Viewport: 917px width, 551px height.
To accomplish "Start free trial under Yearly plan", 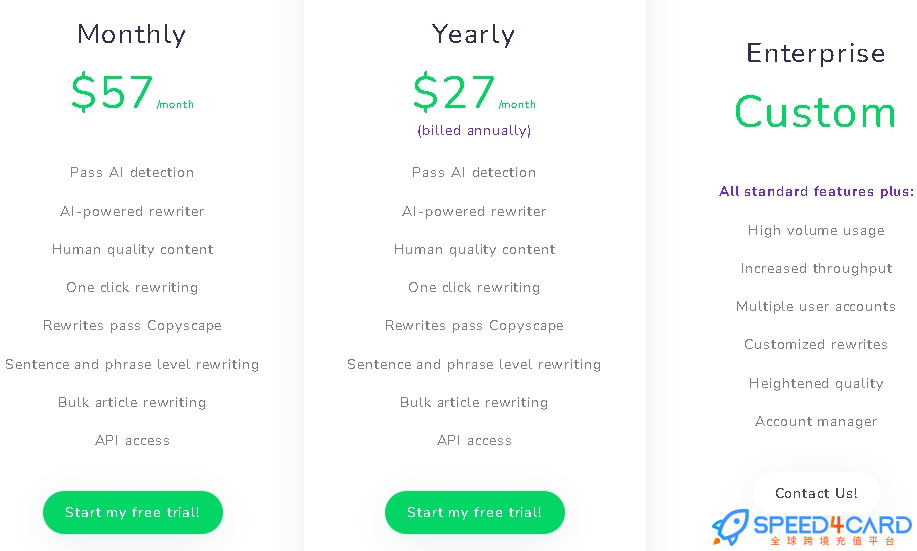I will (475, 512).
